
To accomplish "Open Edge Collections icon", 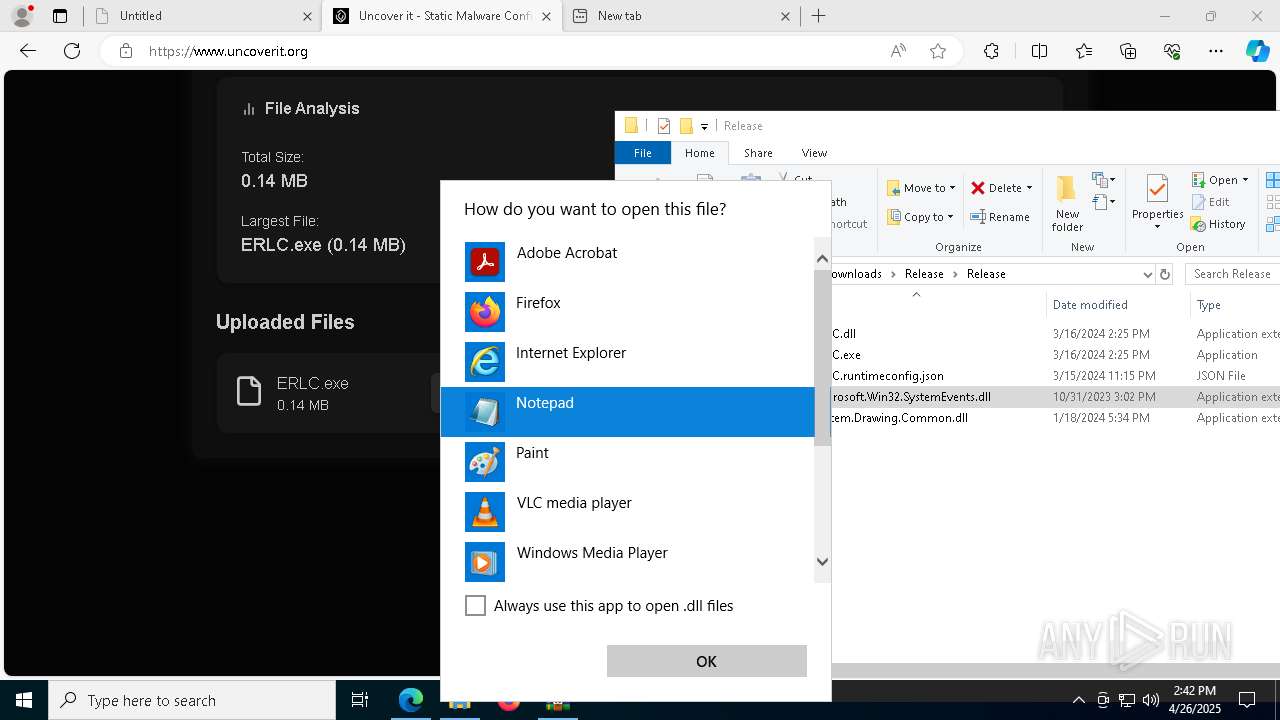I will pos(1128,51).
